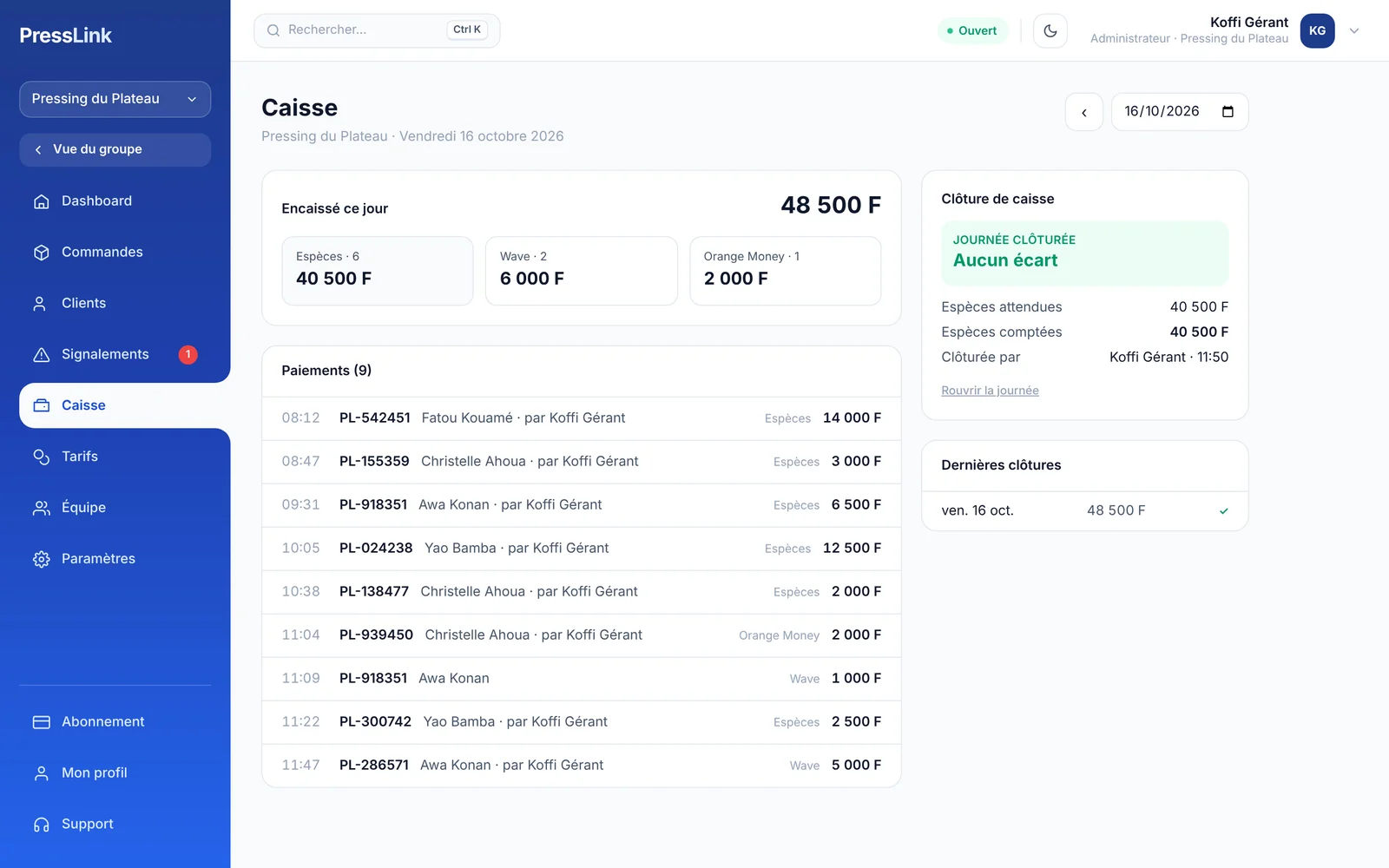Open payment PL-542451 from Fatou Kouamé
1389x868 pixels.
coord(581,418)
